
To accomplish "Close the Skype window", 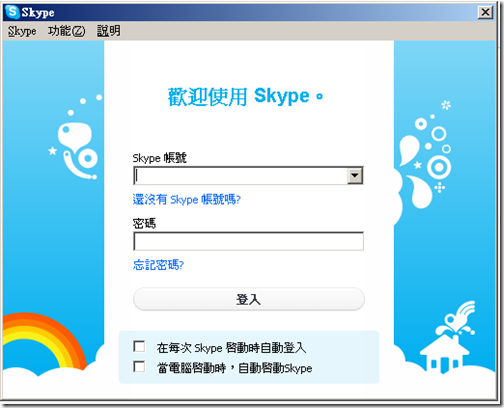I will coord(485,12).
